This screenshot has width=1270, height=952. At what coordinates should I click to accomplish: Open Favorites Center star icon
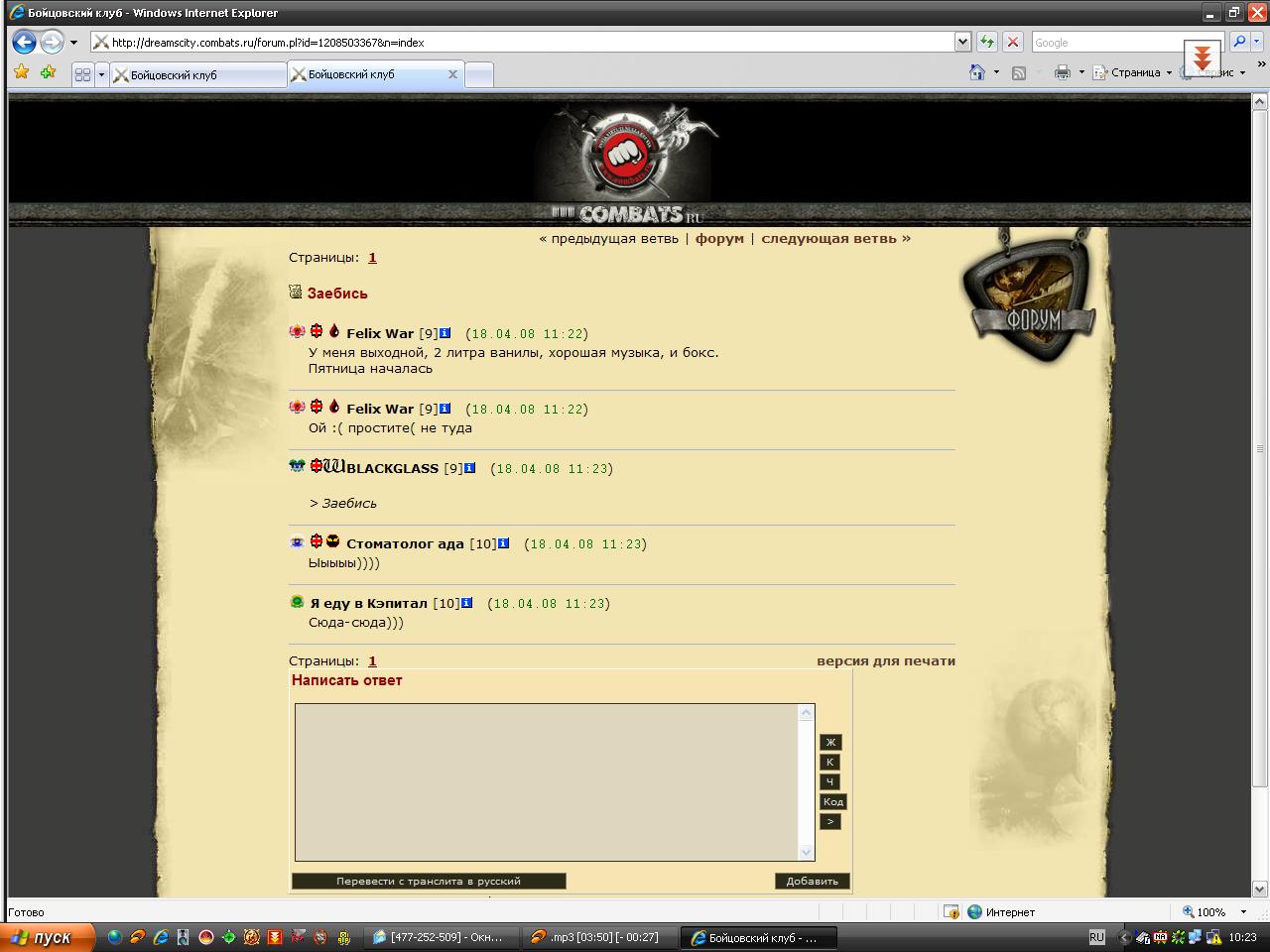[21, 72]
